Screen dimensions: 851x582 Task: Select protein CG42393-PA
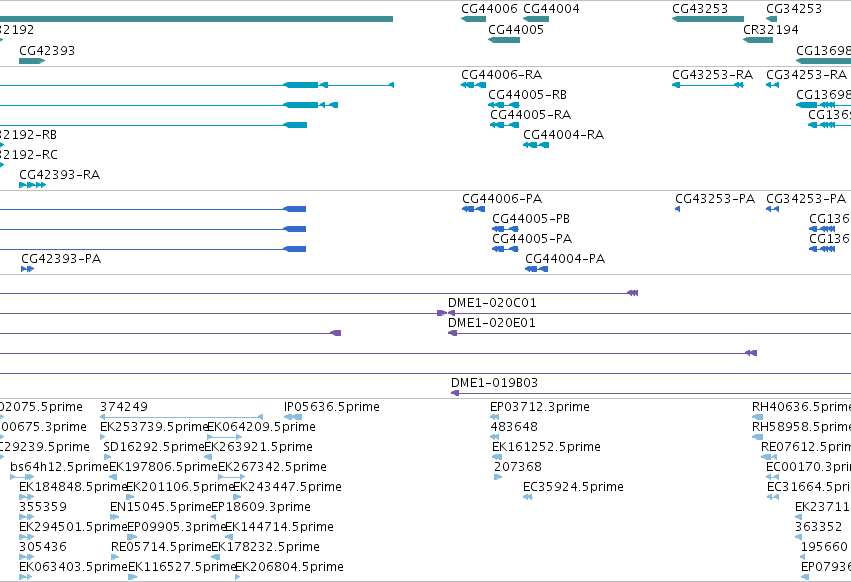point(61,260)
